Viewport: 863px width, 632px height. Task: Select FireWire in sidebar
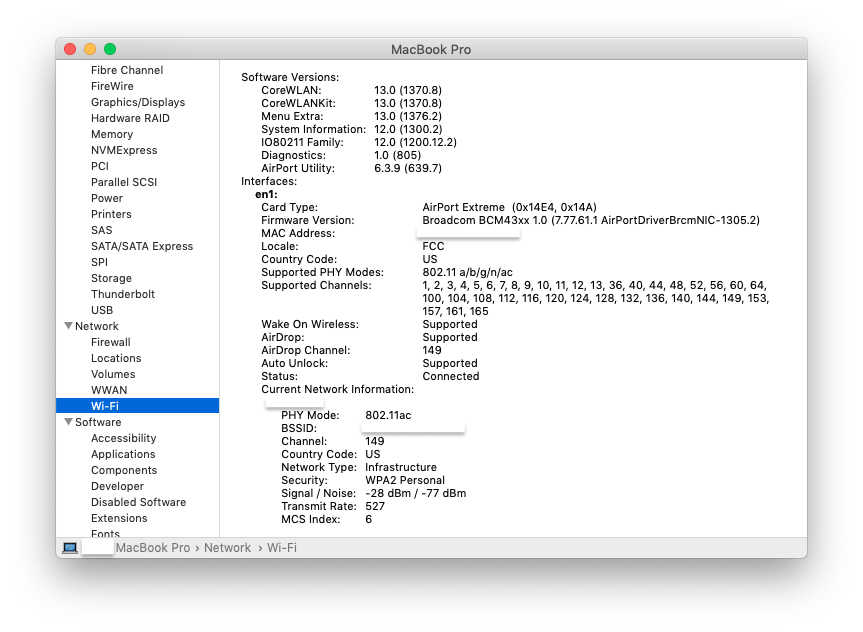coord(112,86)
